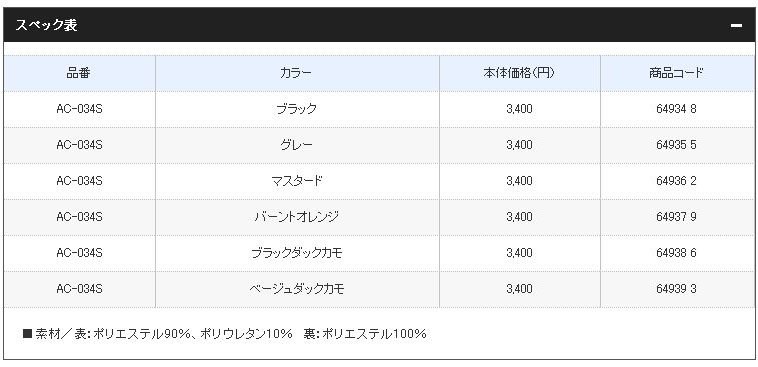The image size is (758, 367).
Task: Click product code 64935 5
Action: tap(676, 145)
